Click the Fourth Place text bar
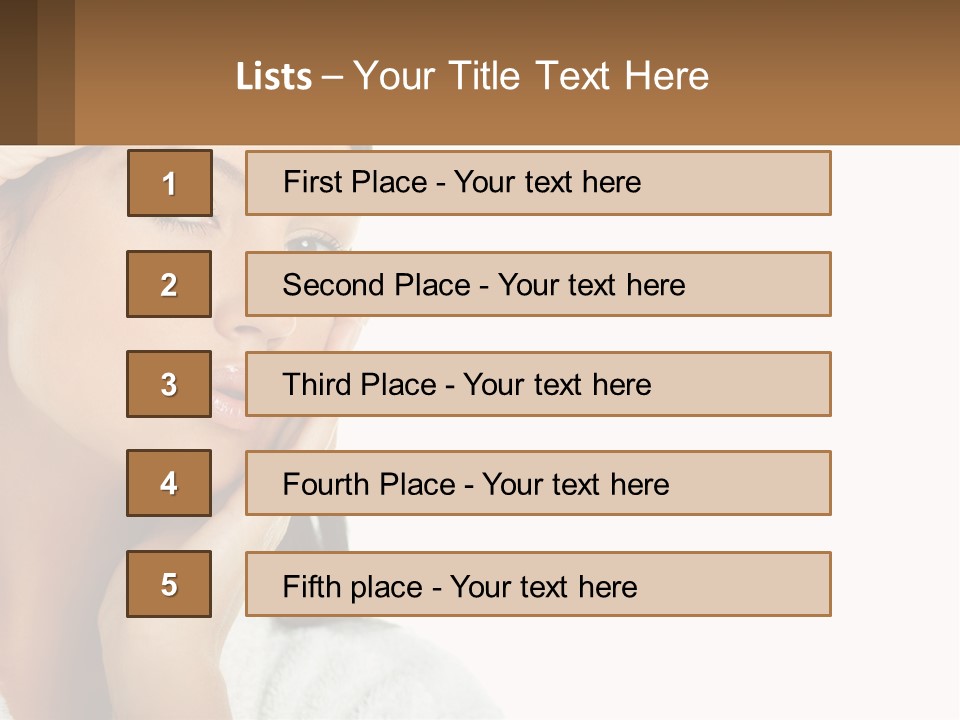The width and height of the screenshot is (960, 720). (538, 483)
